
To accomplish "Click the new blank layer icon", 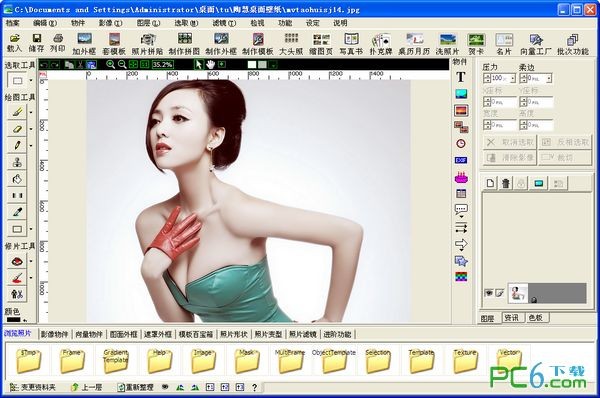I will pos(490,183).
